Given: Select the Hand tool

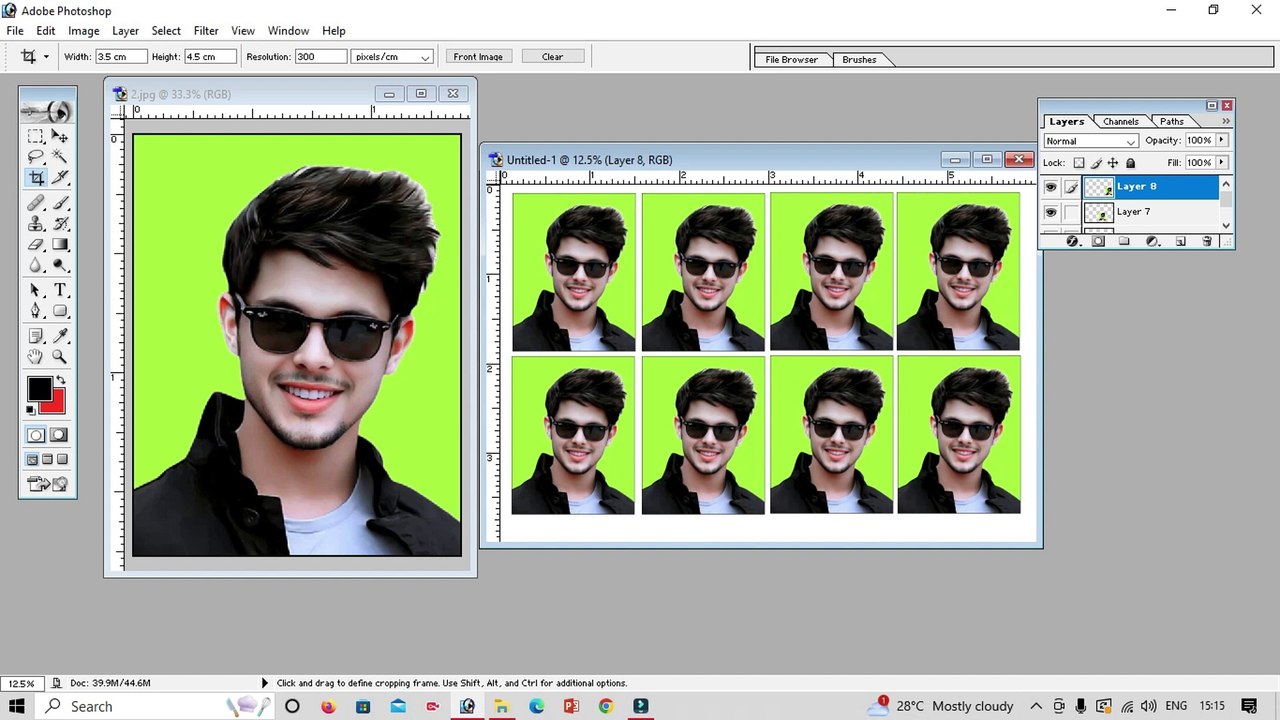Looking at the screenshot, I should (x=35, y=356).
